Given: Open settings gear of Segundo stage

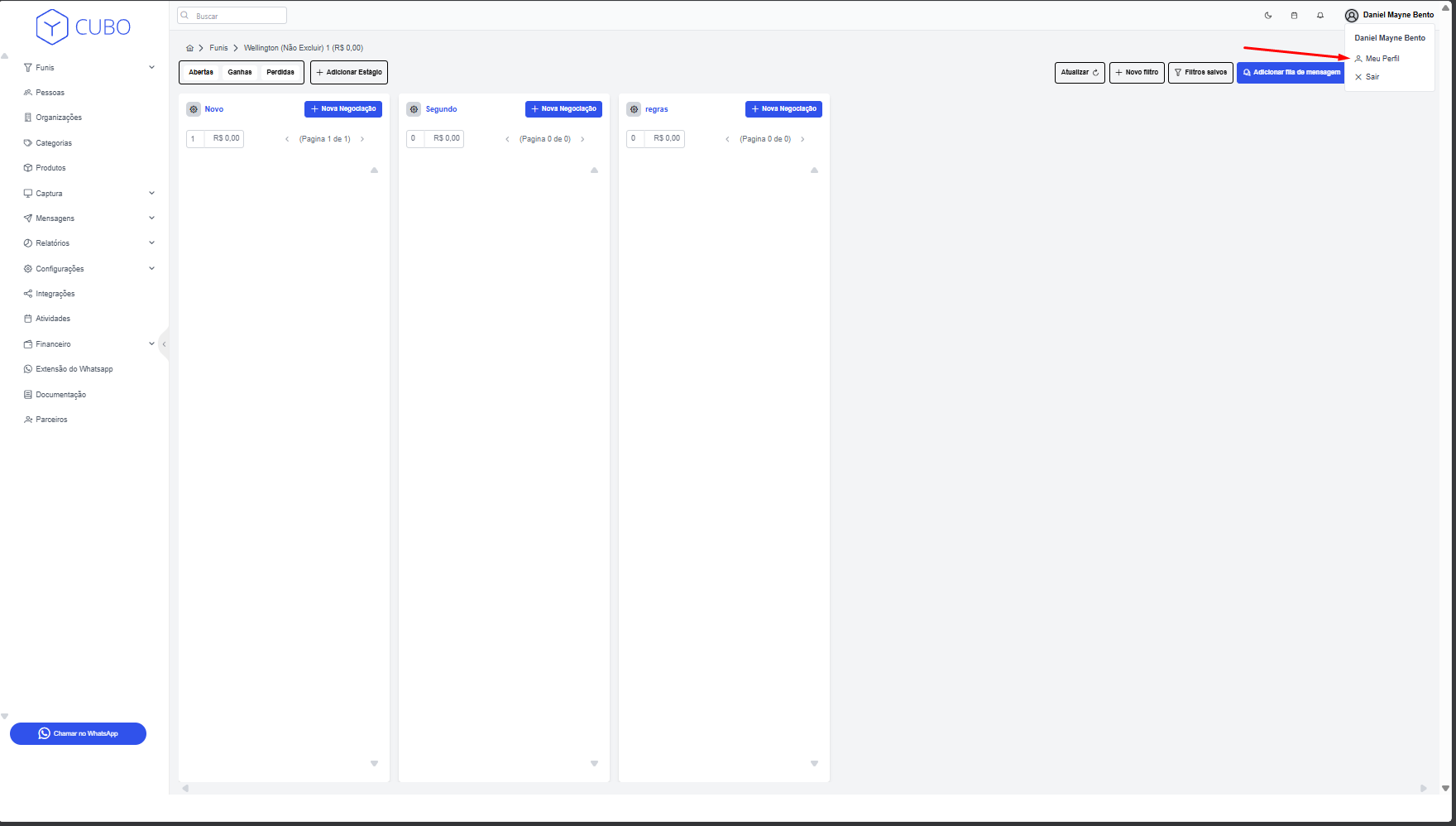Looking at the screenshot, I should [414, 109].
